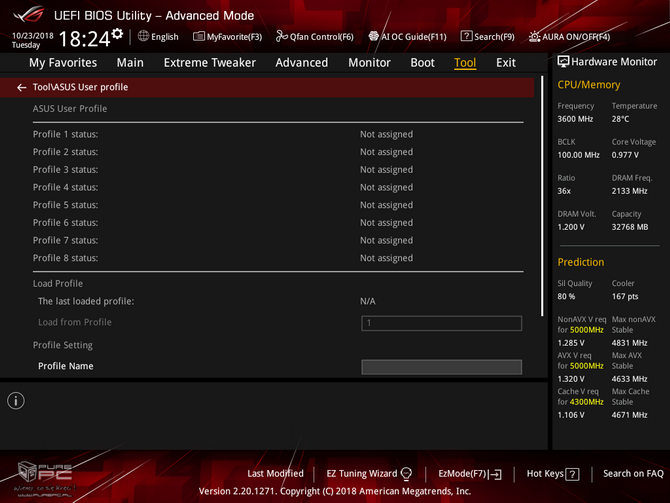Select the Profile 8 status row

coord(278,258)
